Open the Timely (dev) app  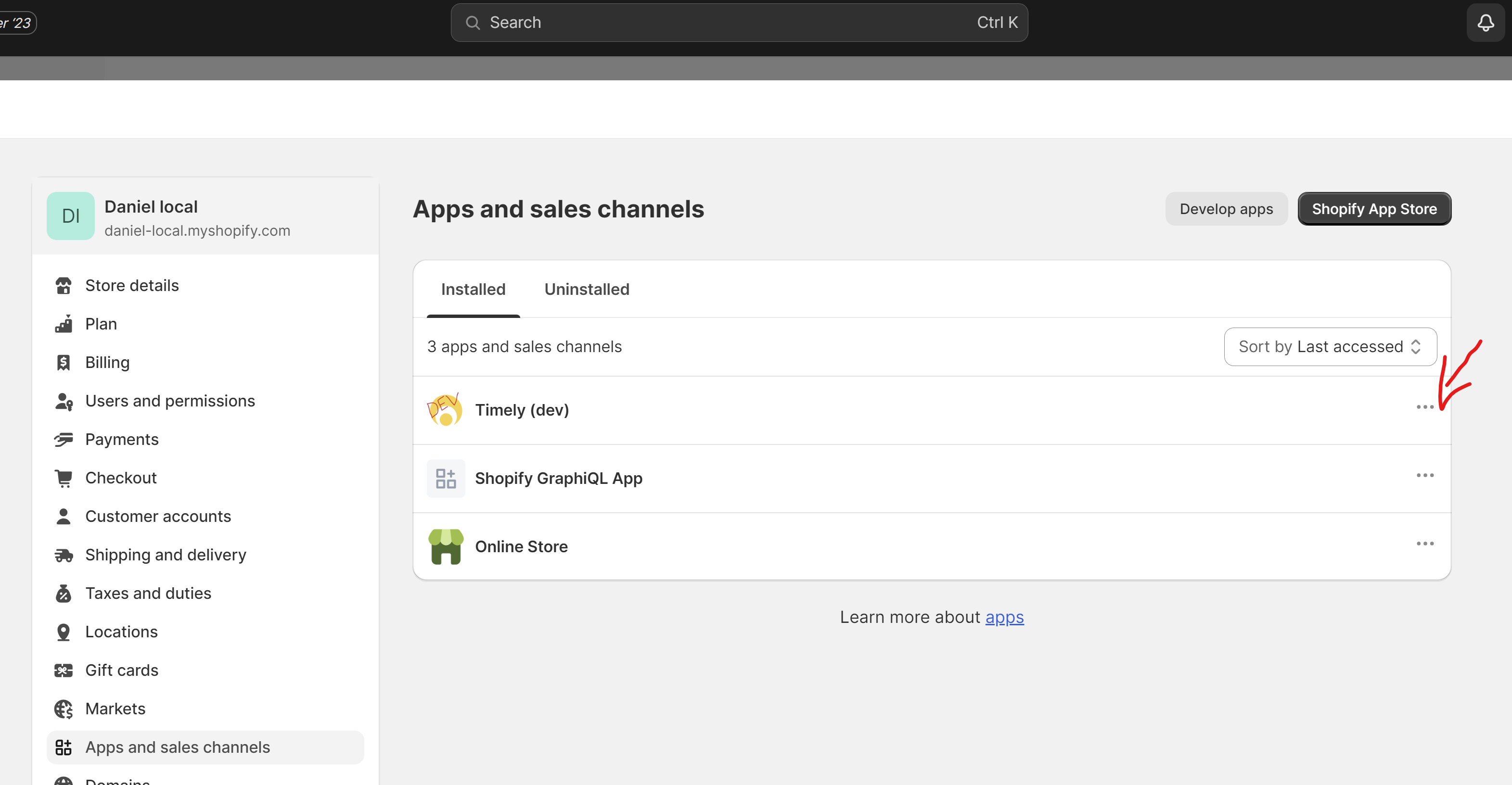tap(522, 410)
